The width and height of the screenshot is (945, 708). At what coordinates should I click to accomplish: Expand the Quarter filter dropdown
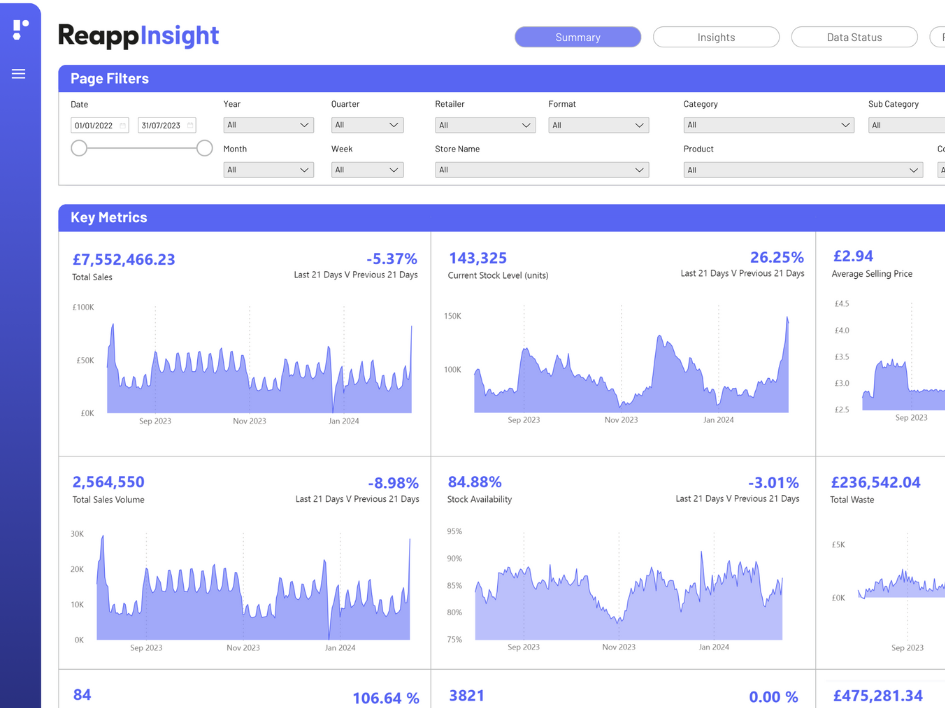click(366, 124)
